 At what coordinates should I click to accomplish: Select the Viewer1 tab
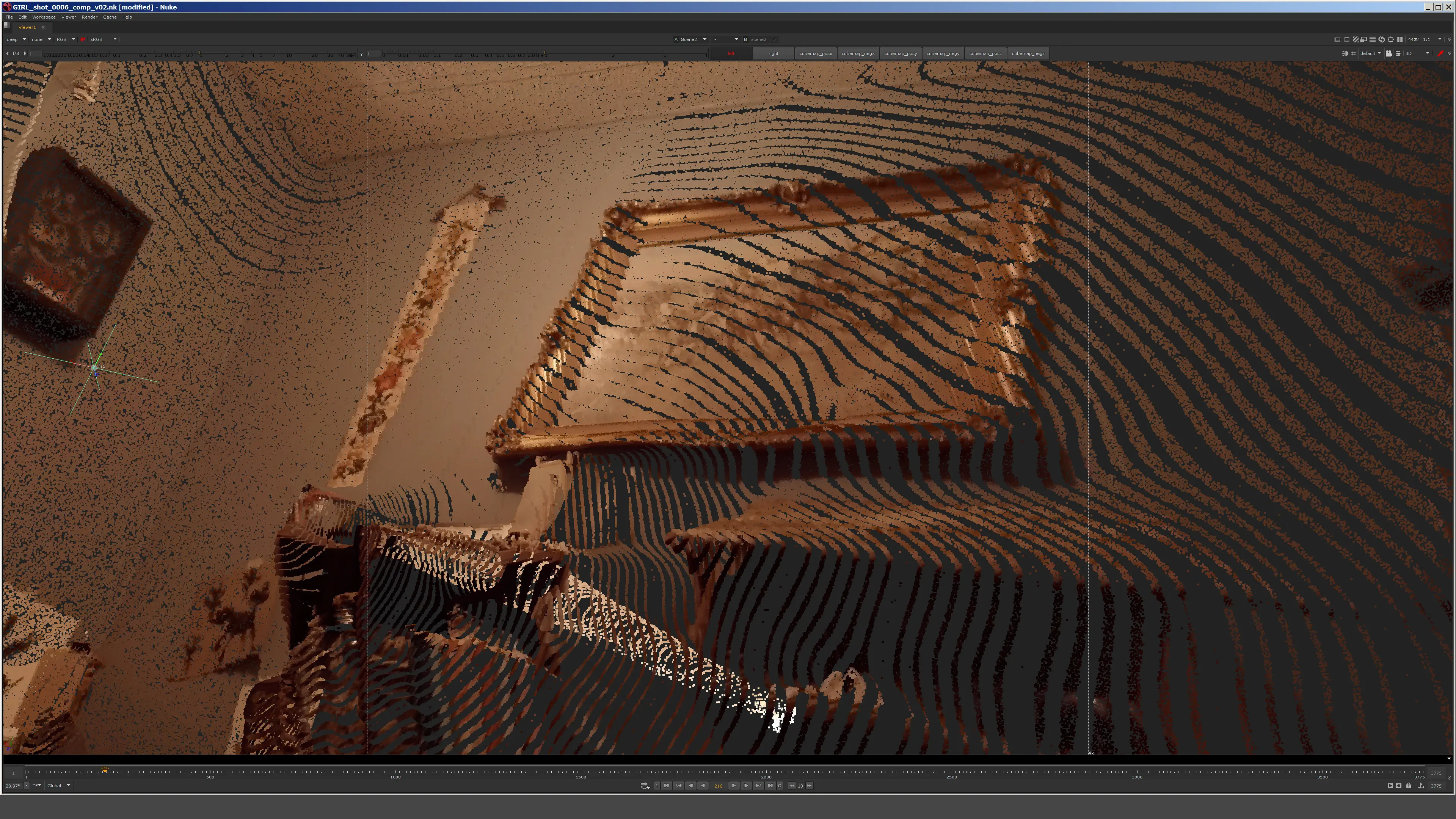click(x=27, y=27)
